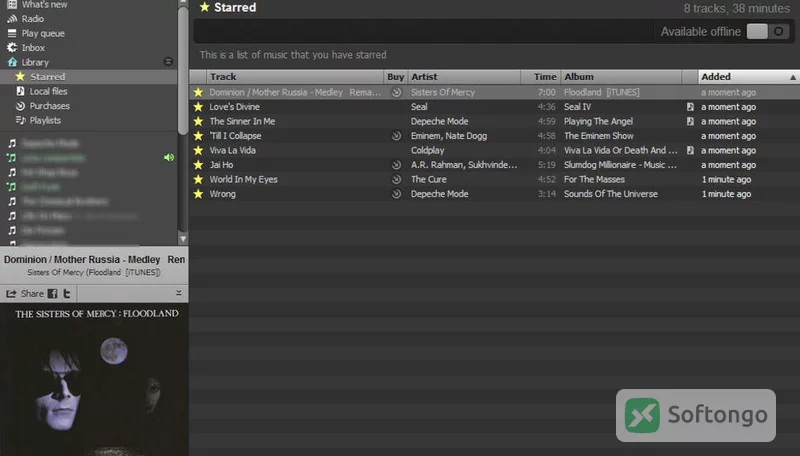Click buy icon for Wrong
Image resolution: width=800 pixels, height=456 pixels.
click(x=396, y=194)
